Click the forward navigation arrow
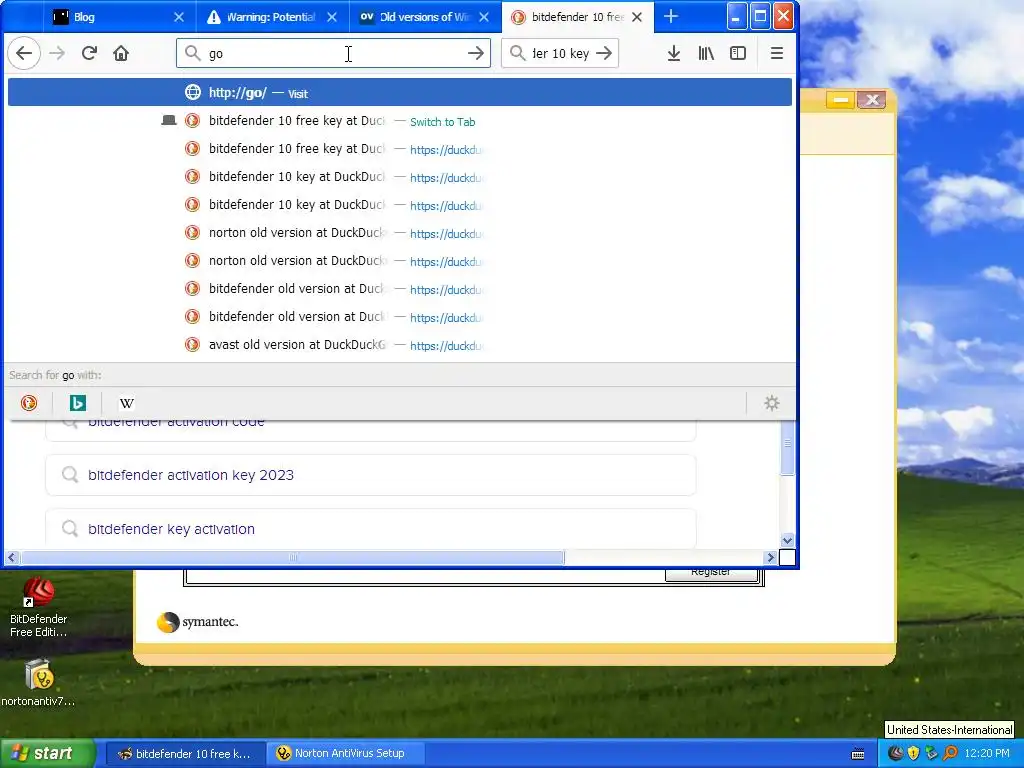 pos(57,54)
